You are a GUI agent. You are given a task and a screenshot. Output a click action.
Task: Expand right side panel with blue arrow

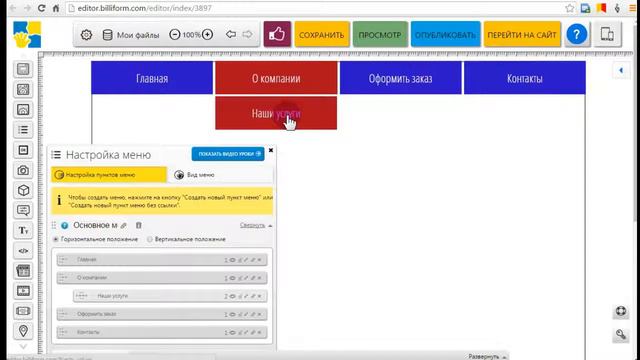pyautogui.click(x=621, y=71)
